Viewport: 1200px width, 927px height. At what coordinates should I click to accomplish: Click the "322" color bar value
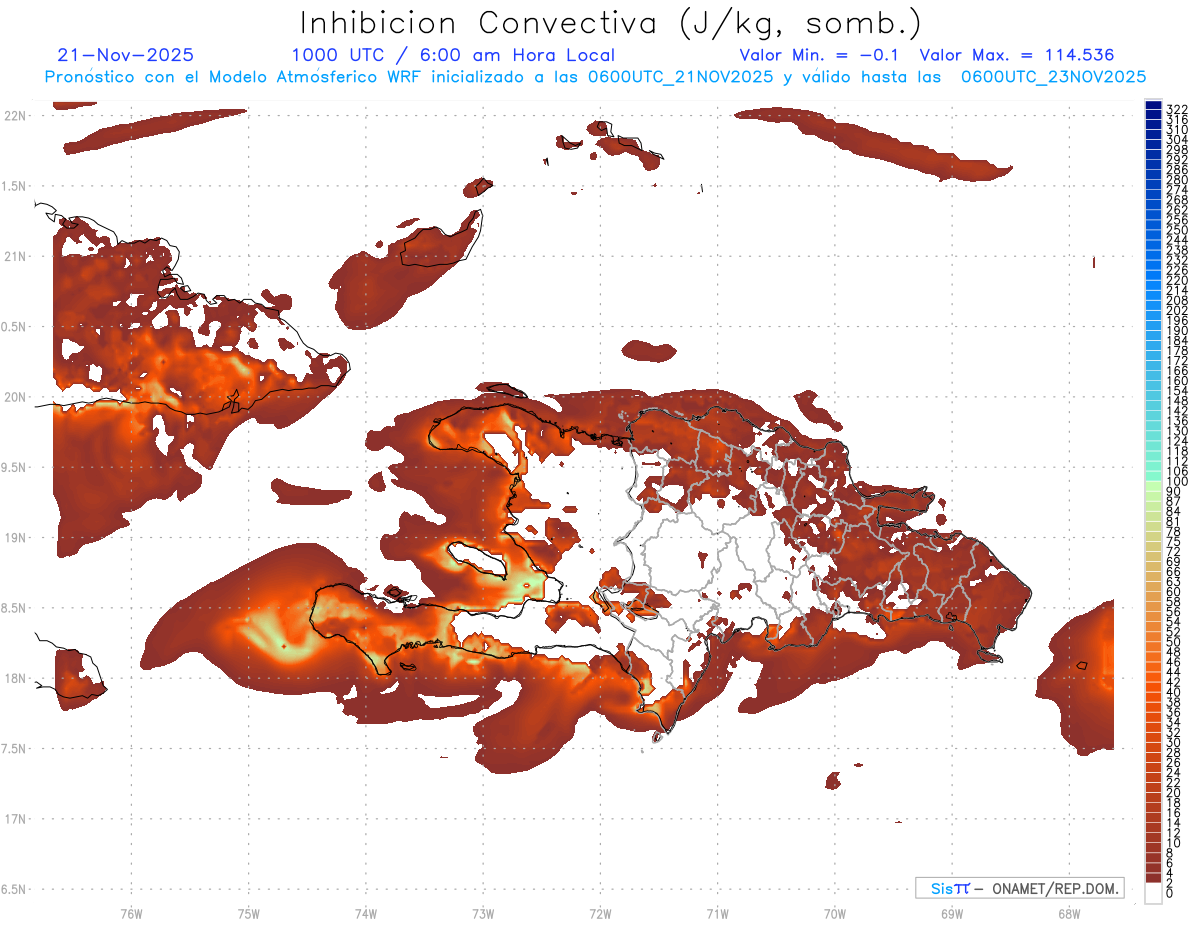[1176, 109]
